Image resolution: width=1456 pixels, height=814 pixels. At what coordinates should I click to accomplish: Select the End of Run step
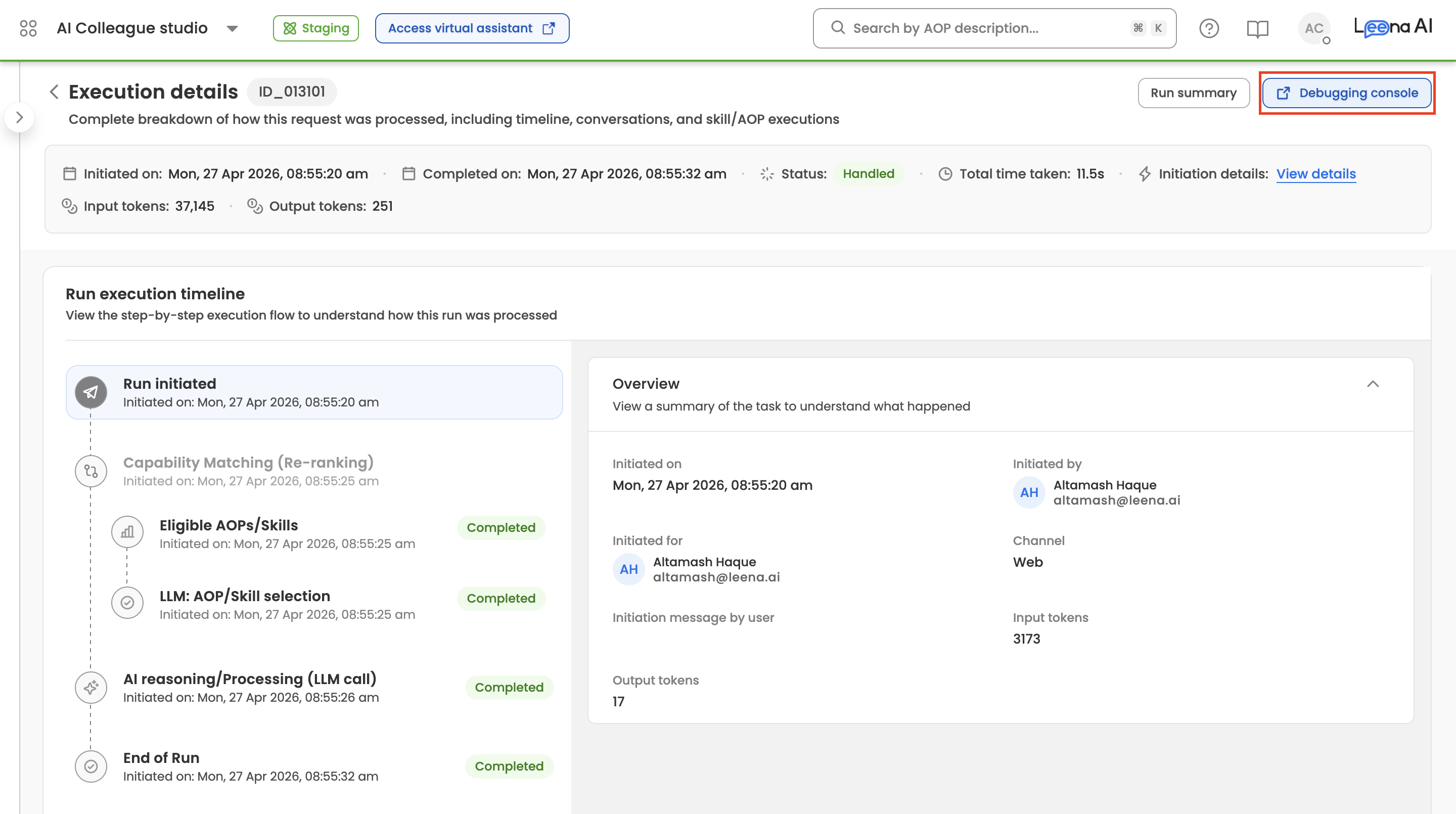[x=161, y=758]
